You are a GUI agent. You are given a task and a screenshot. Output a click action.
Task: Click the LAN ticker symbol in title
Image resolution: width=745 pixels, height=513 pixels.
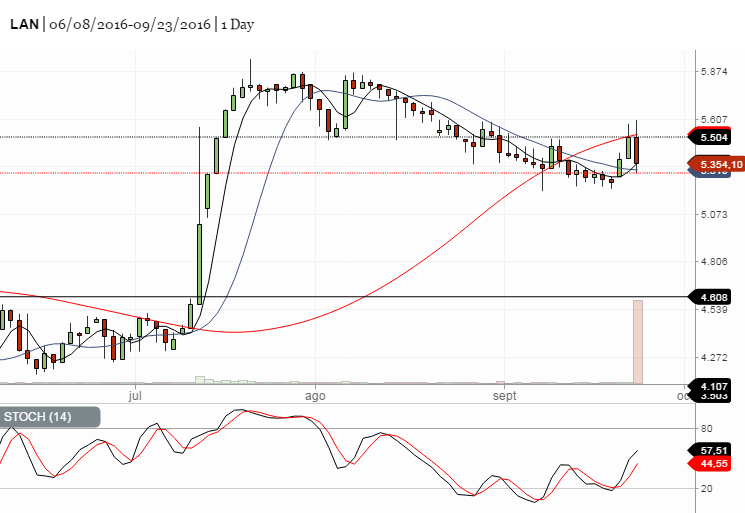pos(24,25)
